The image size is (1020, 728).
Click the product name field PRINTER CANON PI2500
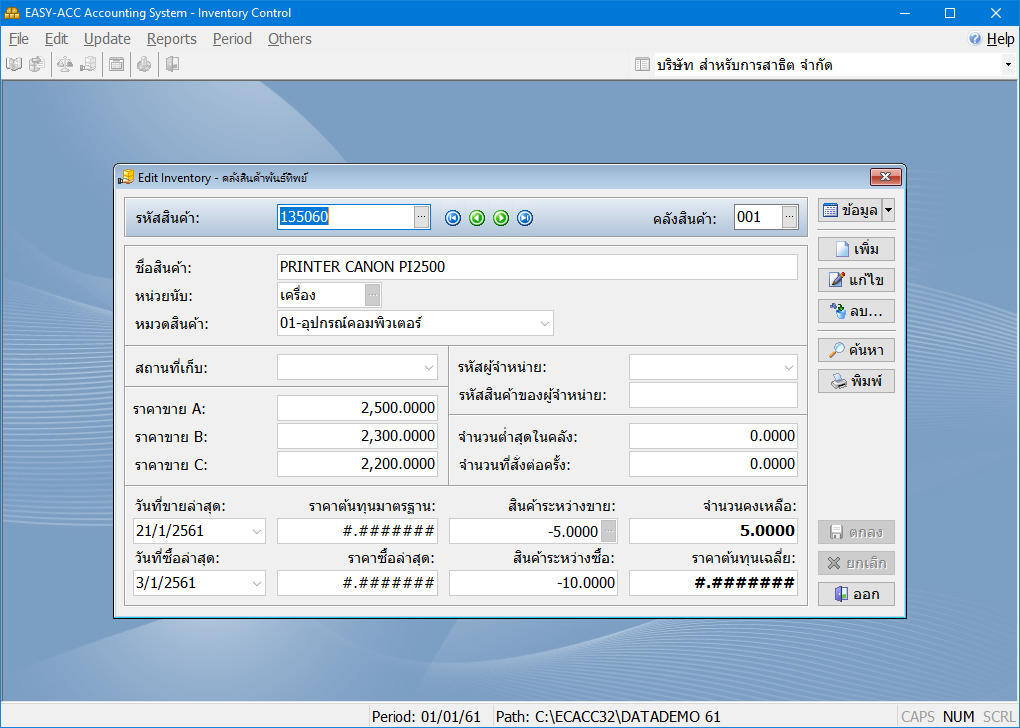pos(537,267)
